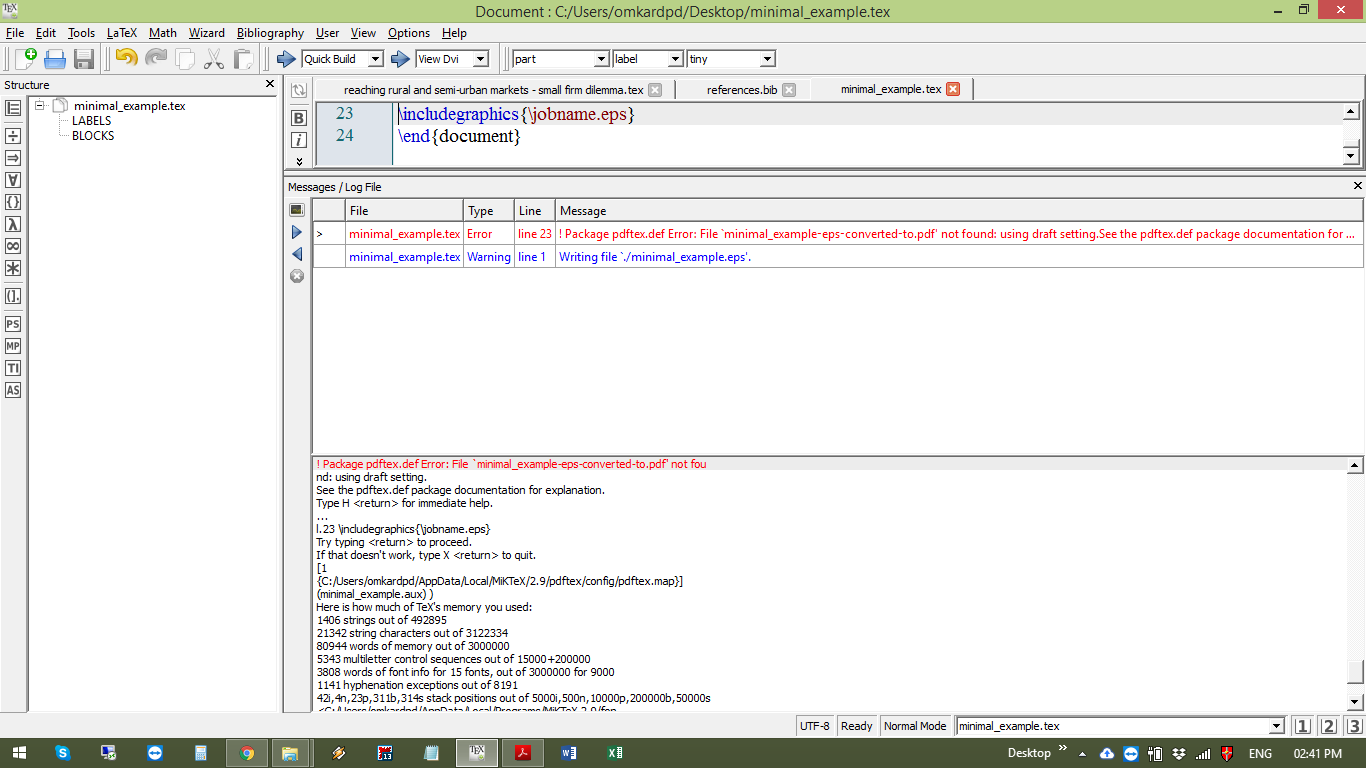Screen dimensions: 1366x768
Task: Switch to reaching rural and semi-urban markets tab
Action: click(494, 90)
